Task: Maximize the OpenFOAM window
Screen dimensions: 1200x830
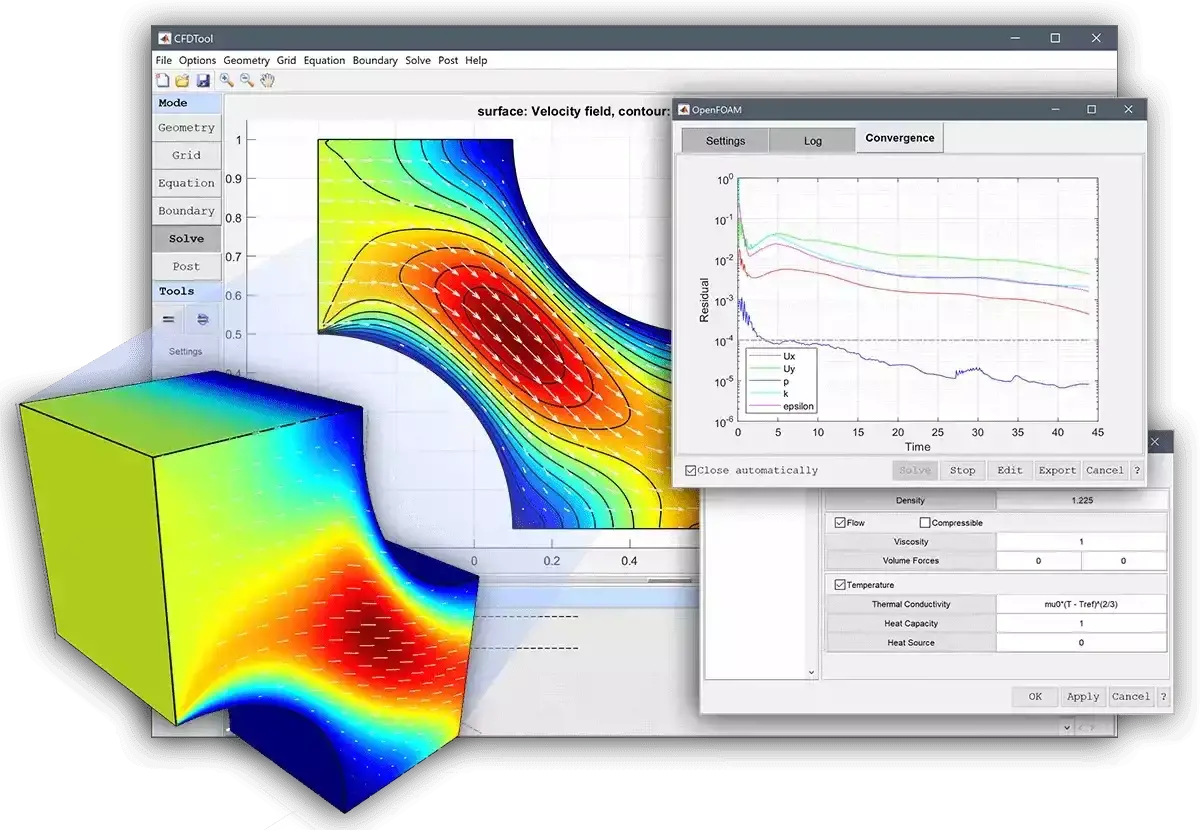Action: [1092, 110]
